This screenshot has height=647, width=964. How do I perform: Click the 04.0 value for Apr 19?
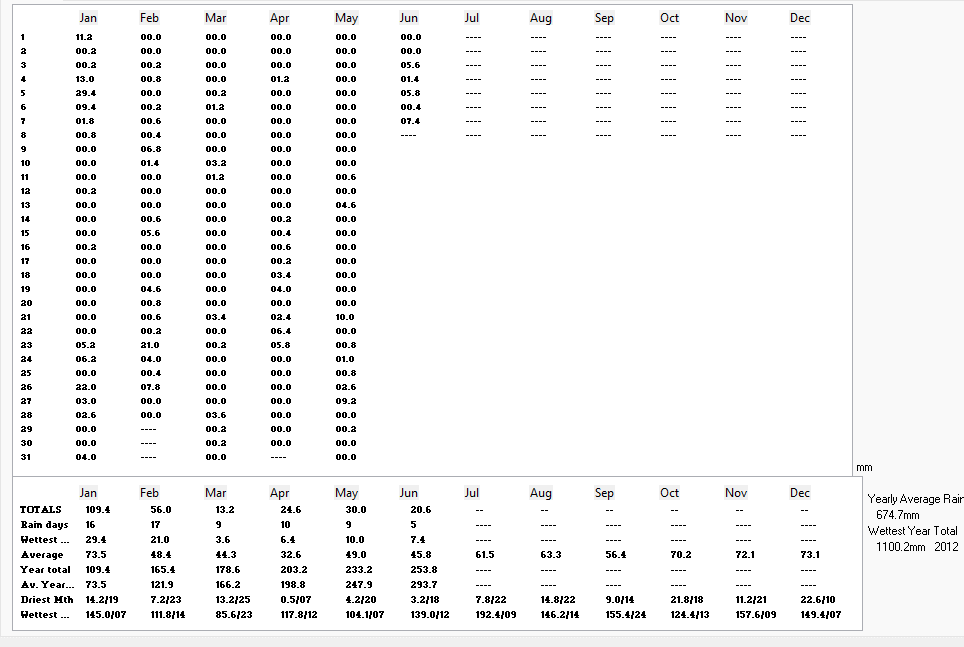coord(281,289)
